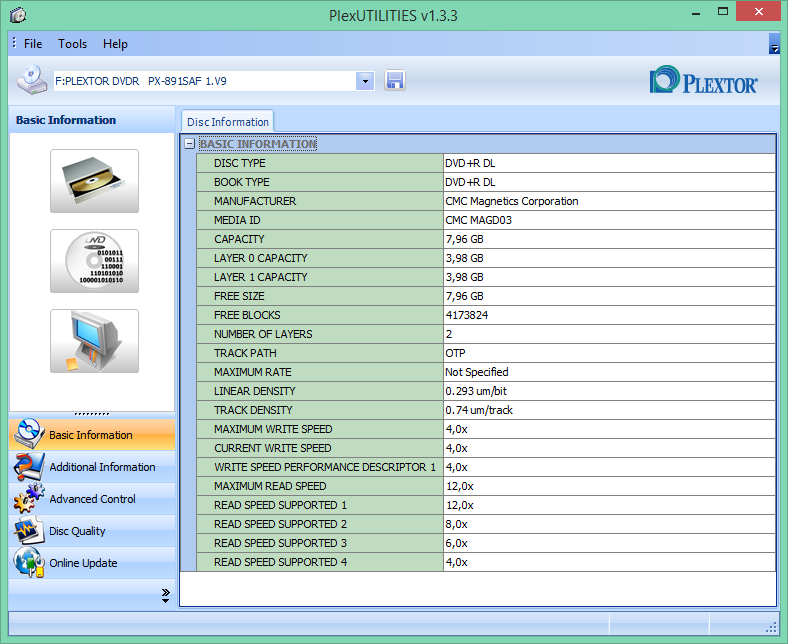Select WRITE SPEED PERFORMANCE DESCRIPTOR 1 label
The width and height of the screenshot is (788, 644).
point(325,467)
